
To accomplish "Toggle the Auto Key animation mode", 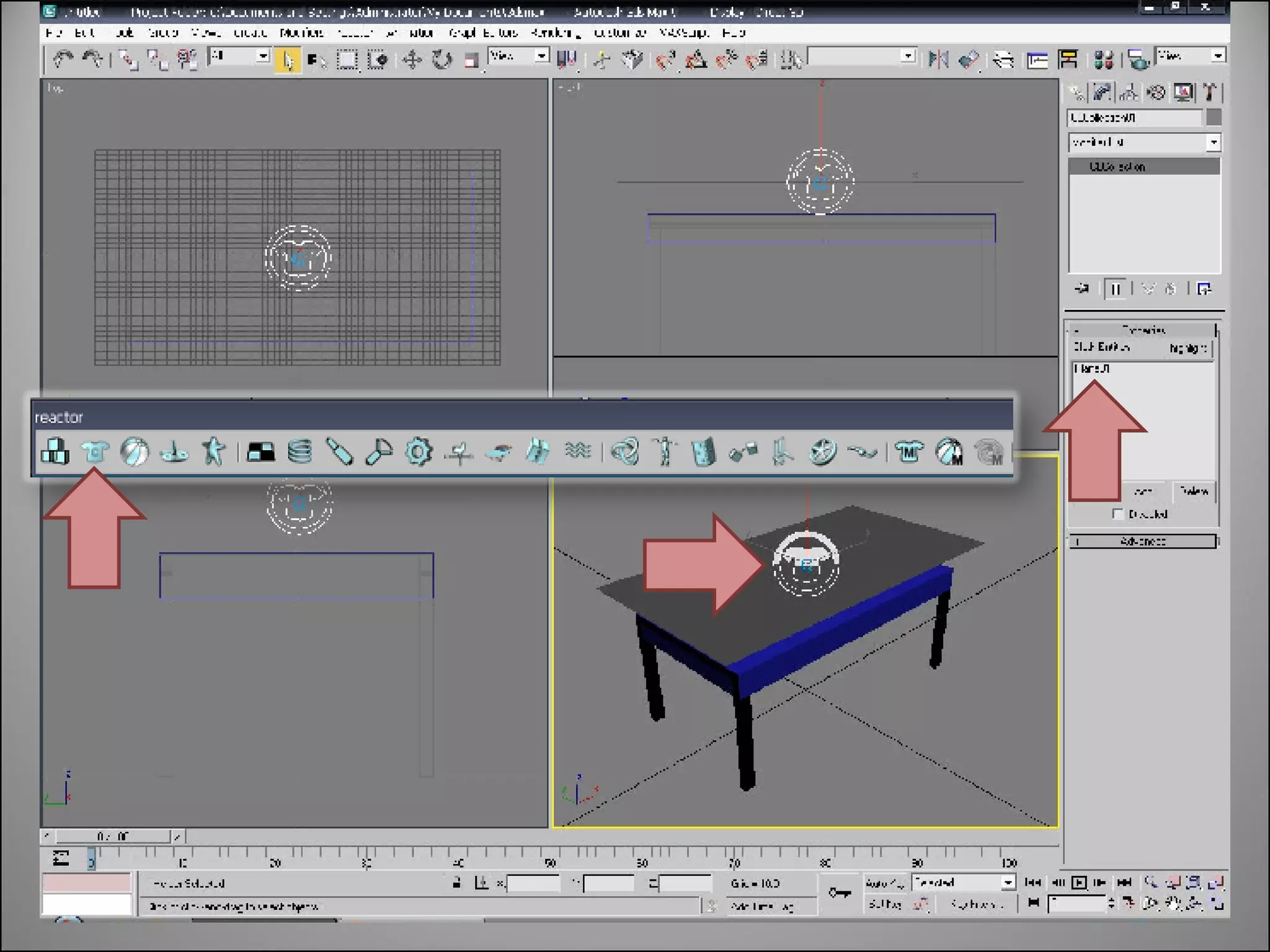I will tap(885, 883).
